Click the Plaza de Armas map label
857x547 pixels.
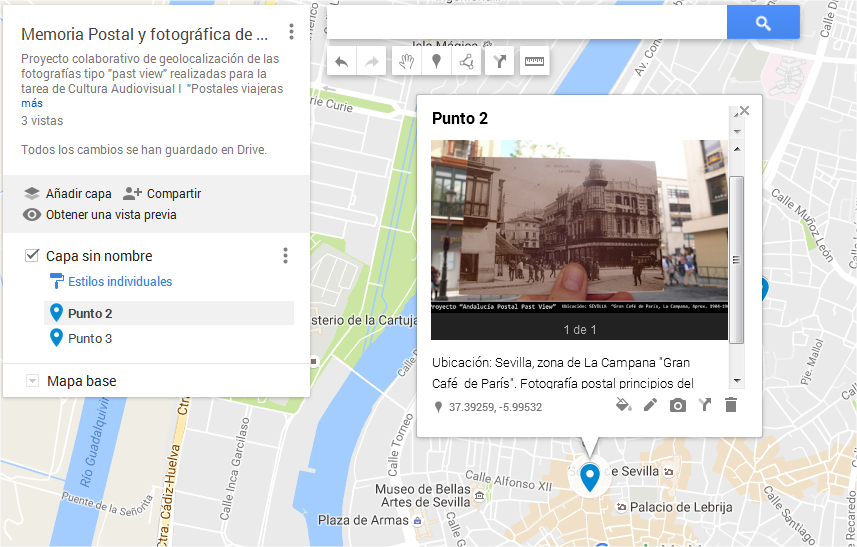[x=363, y=520]
